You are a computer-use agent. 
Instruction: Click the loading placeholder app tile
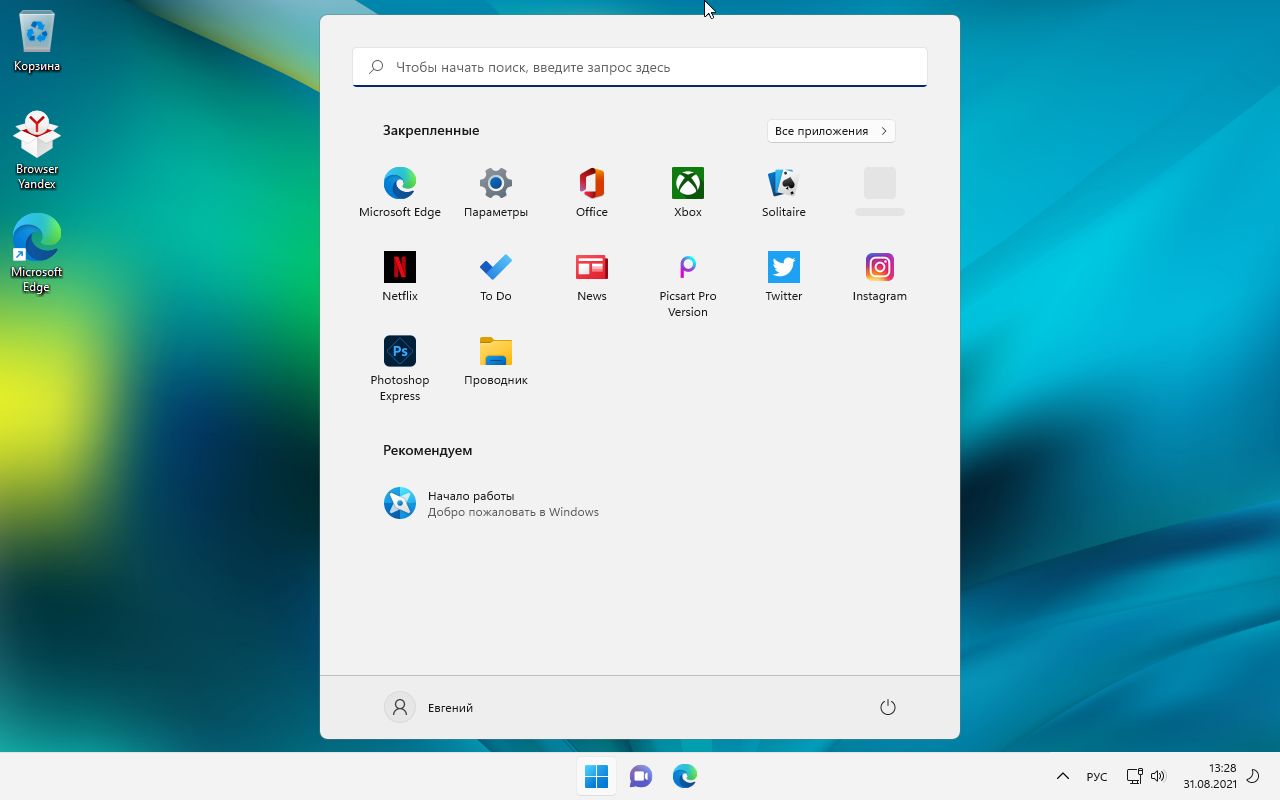pos(880,192)
